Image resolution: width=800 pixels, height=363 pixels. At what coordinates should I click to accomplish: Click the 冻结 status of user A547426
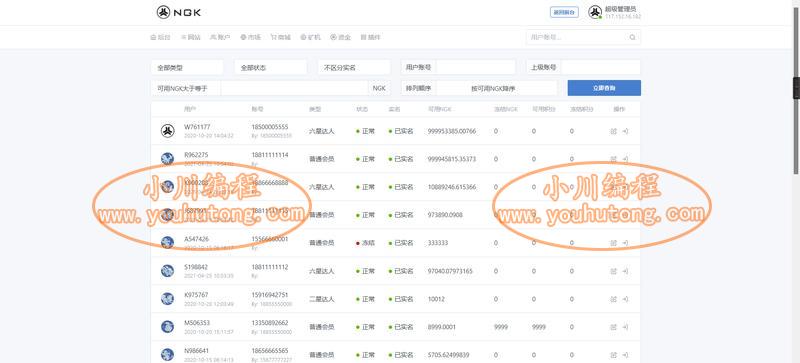click(x=365, y=243)
